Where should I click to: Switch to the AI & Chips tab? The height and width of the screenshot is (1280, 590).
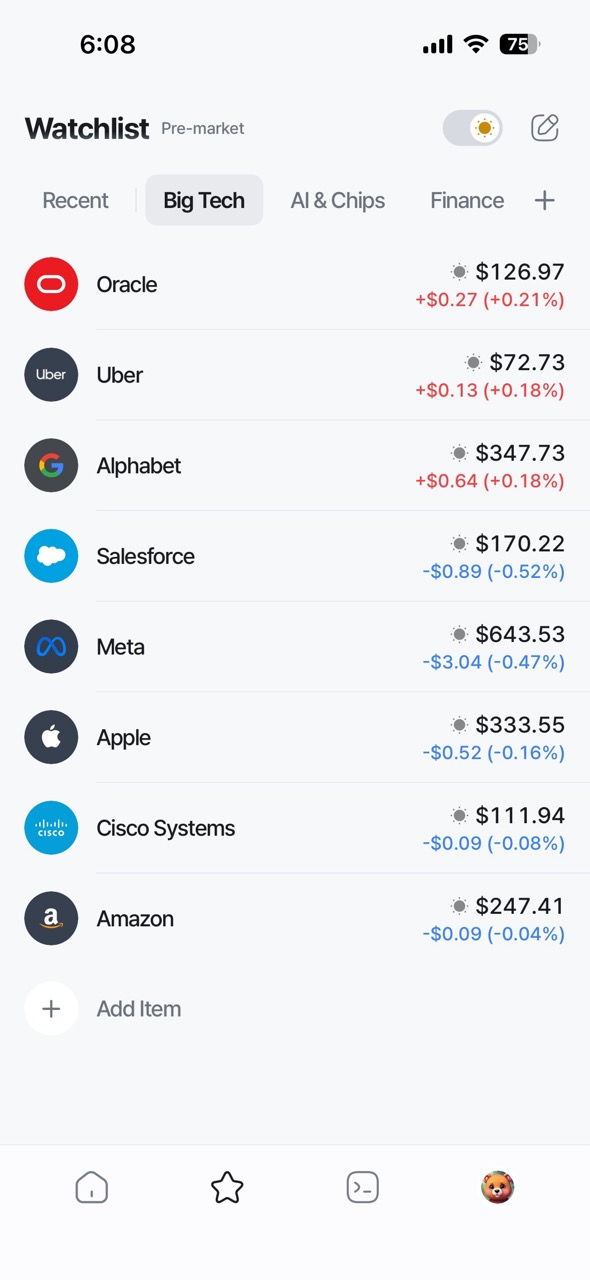[338, 200]
